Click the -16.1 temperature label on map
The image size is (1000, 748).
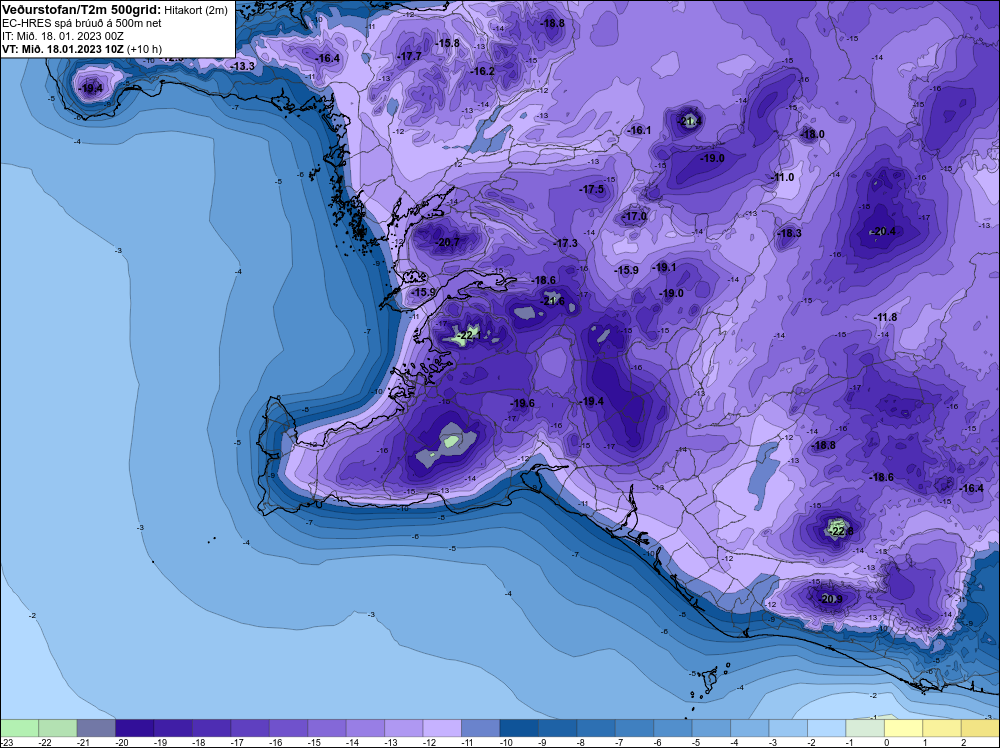pyautogui.click(x=639, y=130)
